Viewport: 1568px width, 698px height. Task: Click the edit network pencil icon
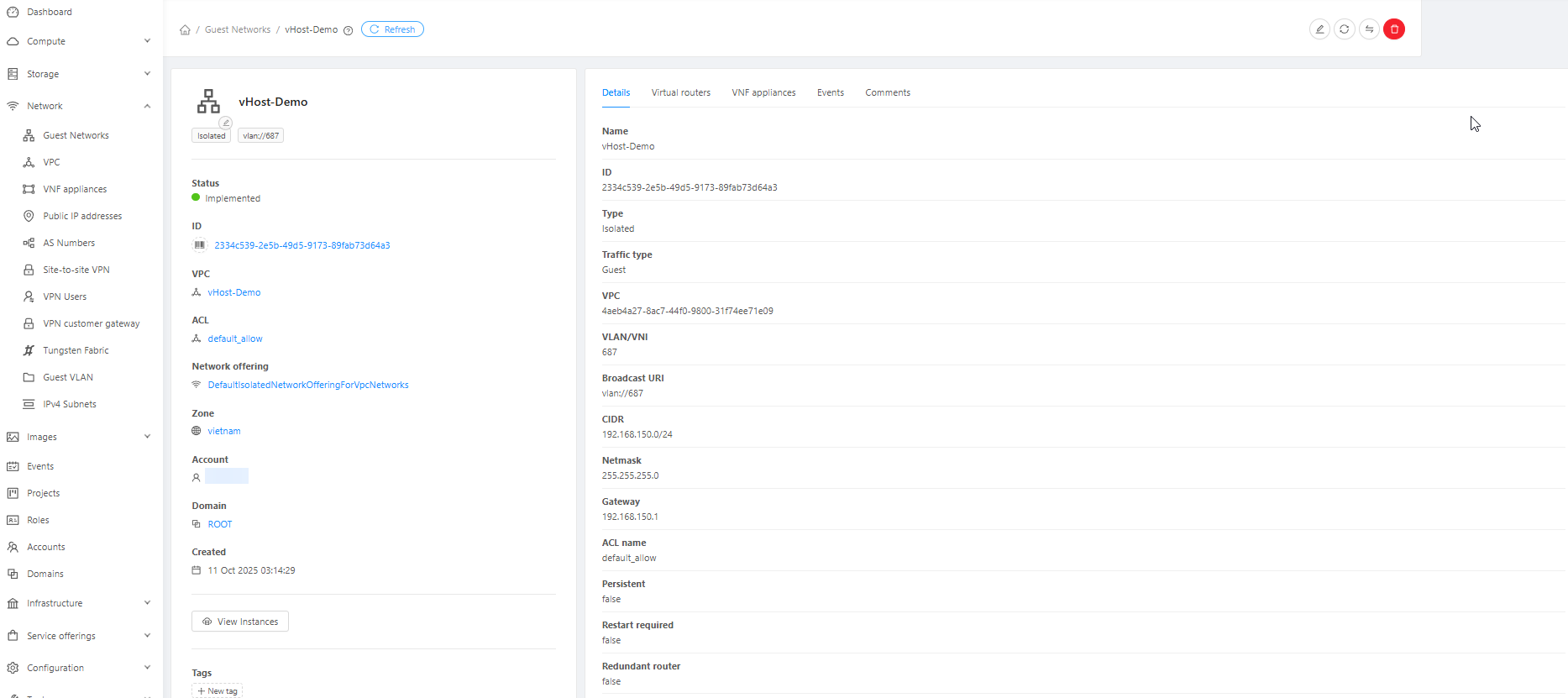tap(1319, 29)
